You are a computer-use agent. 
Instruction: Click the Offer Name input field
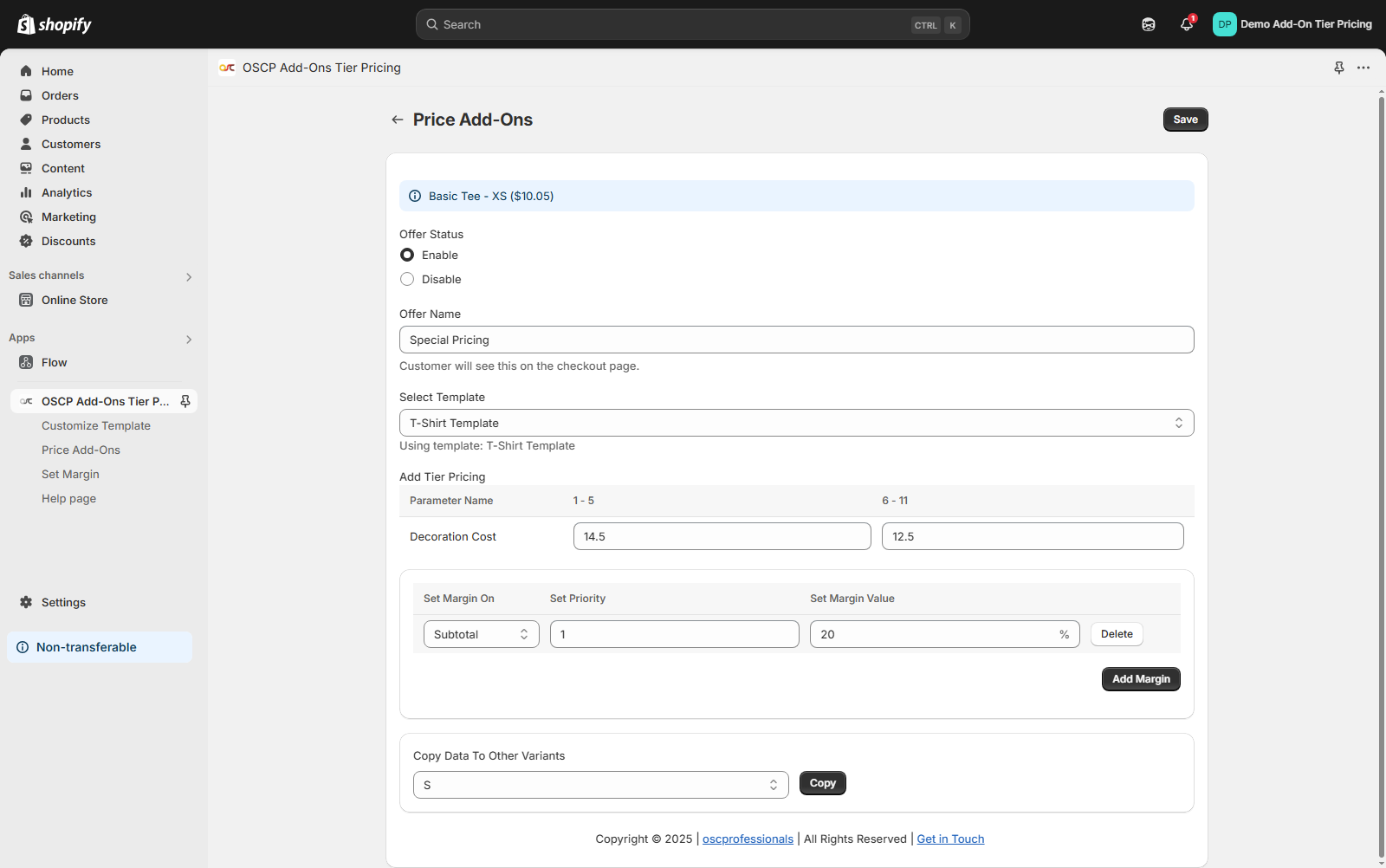[796, 340]
